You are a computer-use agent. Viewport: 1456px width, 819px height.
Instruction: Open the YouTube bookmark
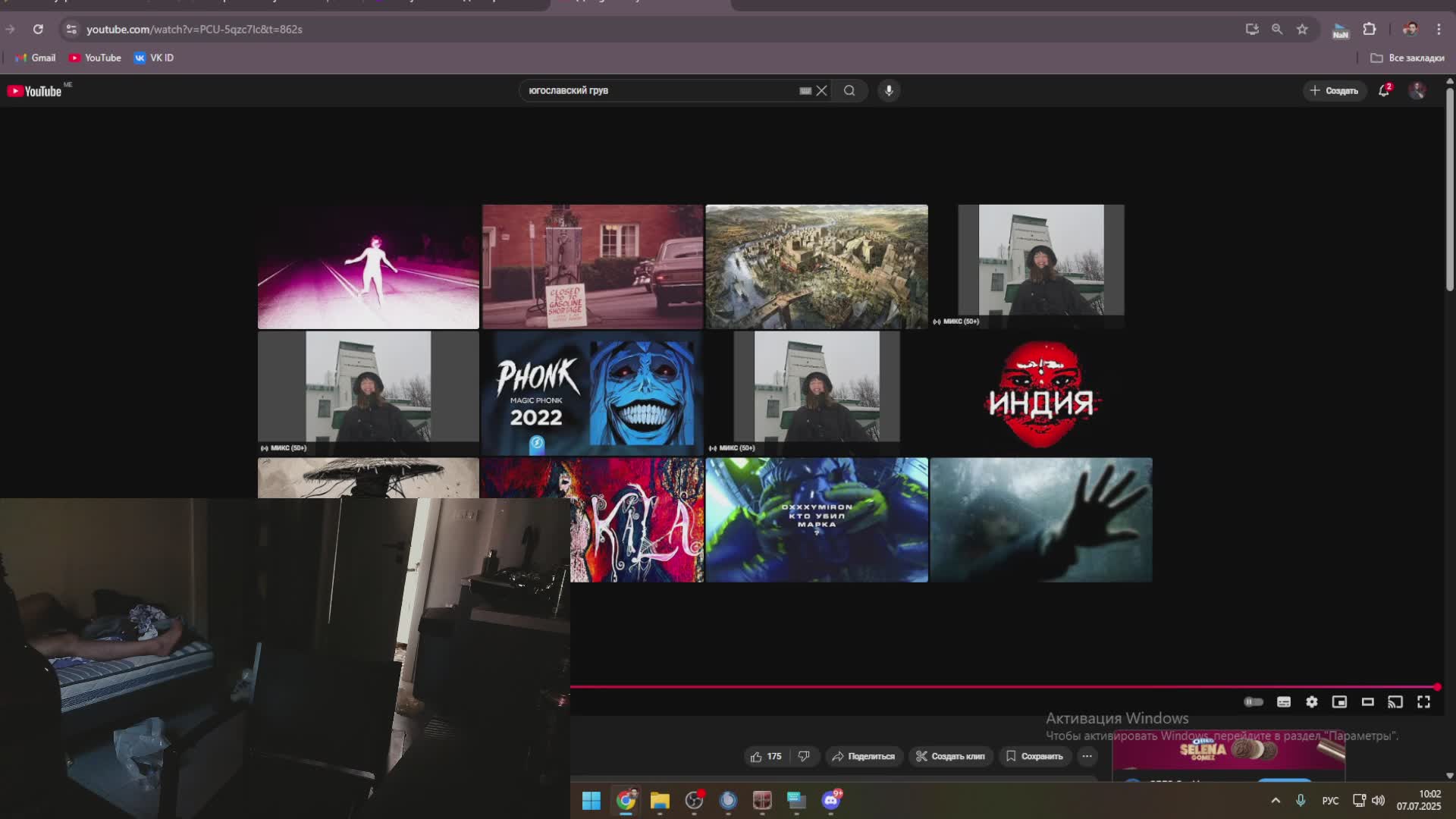95,58
